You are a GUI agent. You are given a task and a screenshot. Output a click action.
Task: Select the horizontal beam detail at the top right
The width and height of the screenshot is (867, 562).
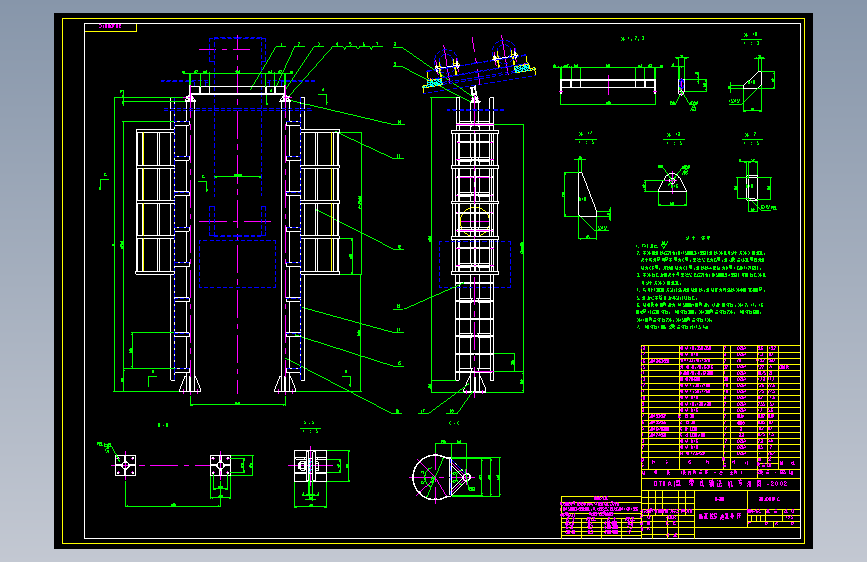pos(608,84)
